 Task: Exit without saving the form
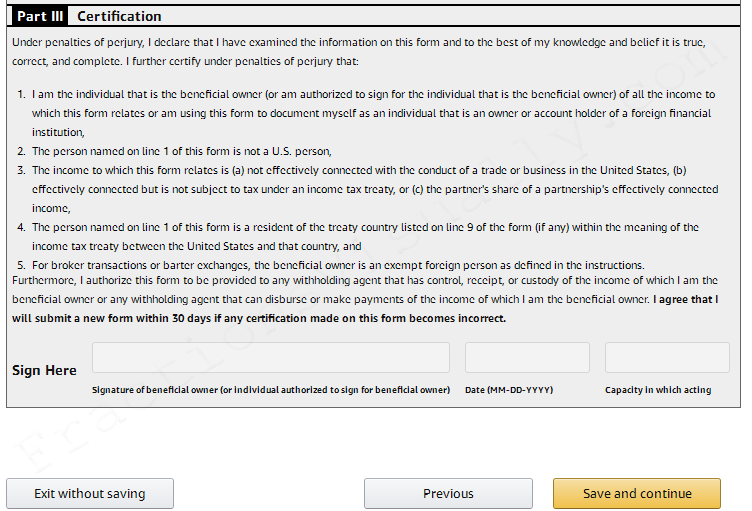[90, 493]
